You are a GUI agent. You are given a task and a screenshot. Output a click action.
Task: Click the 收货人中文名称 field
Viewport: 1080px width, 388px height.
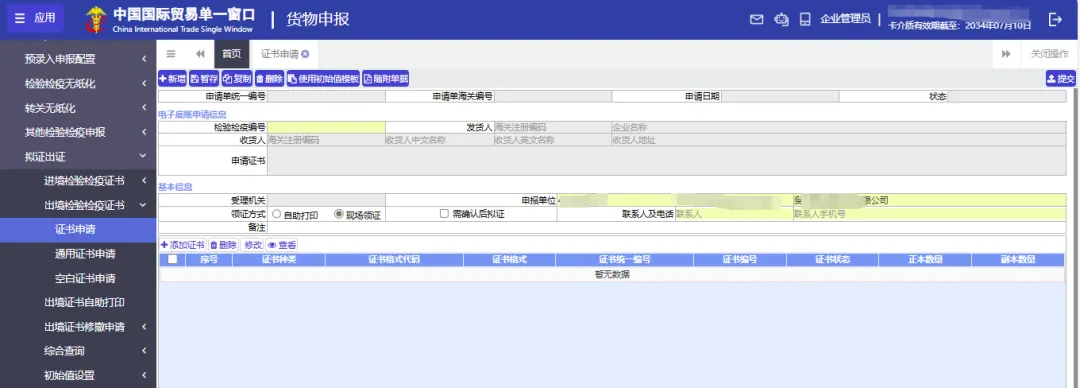tap(439, 140)
